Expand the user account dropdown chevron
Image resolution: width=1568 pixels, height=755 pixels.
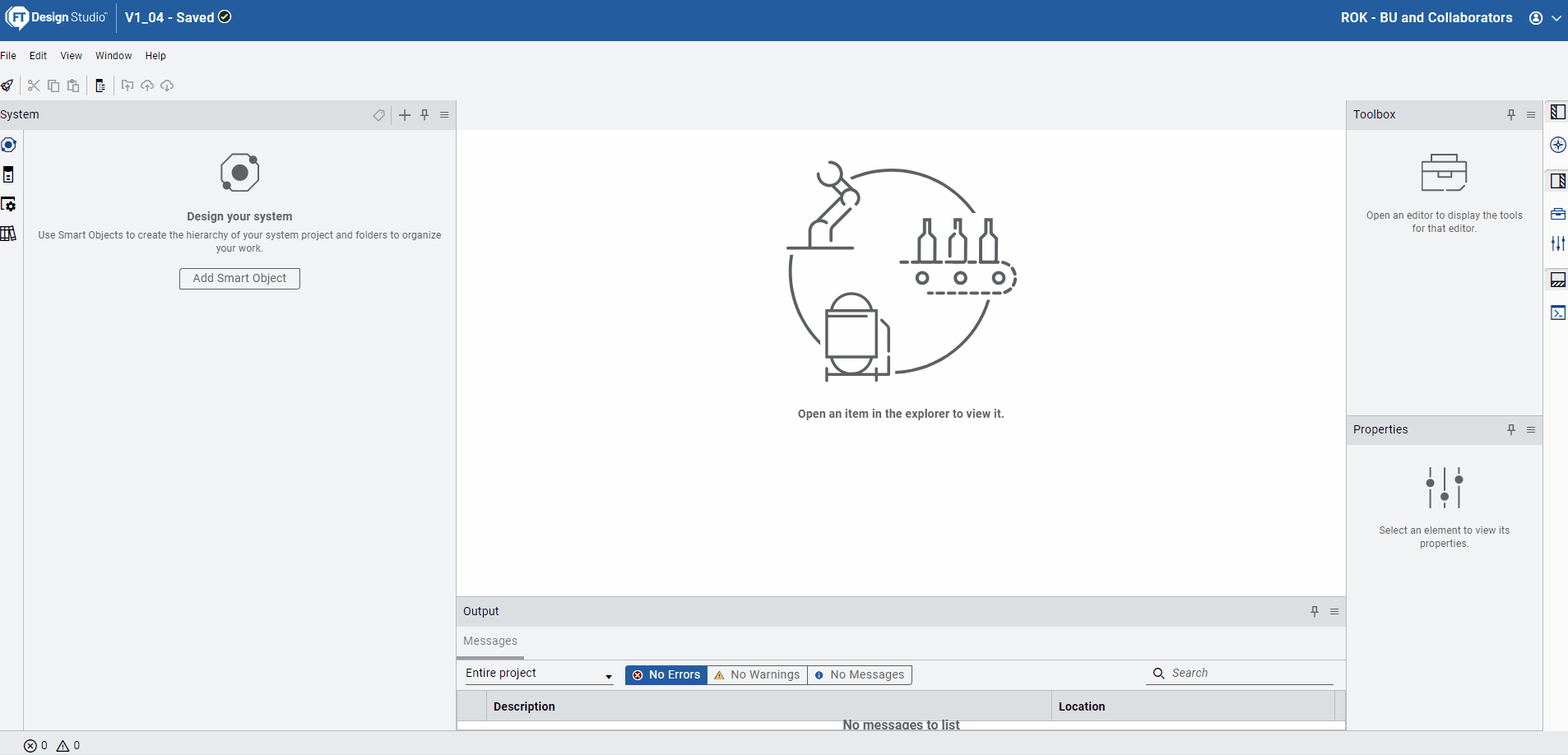[1556, 18]
